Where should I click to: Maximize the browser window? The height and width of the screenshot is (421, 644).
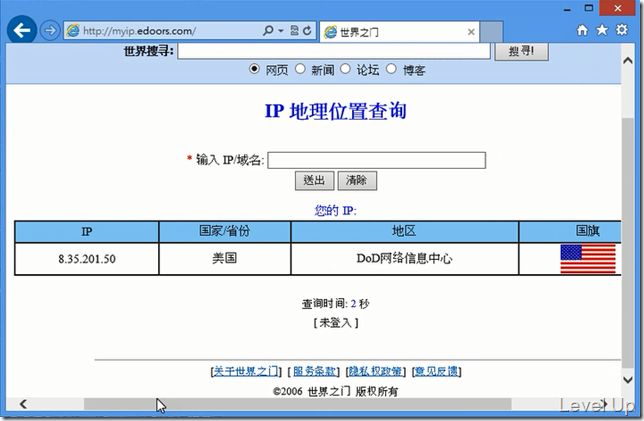(x=589, y=8)
